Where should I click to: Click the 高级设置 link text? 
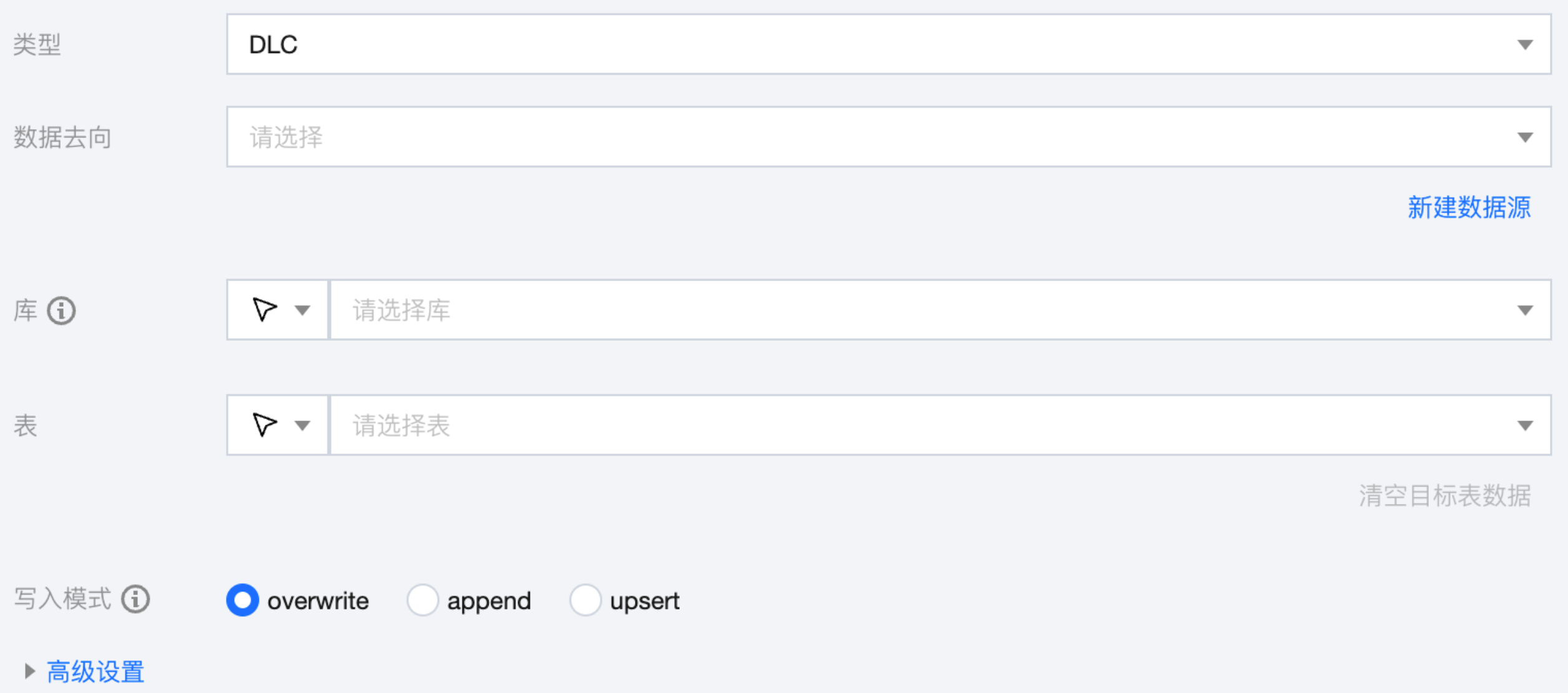pos(96,672)
